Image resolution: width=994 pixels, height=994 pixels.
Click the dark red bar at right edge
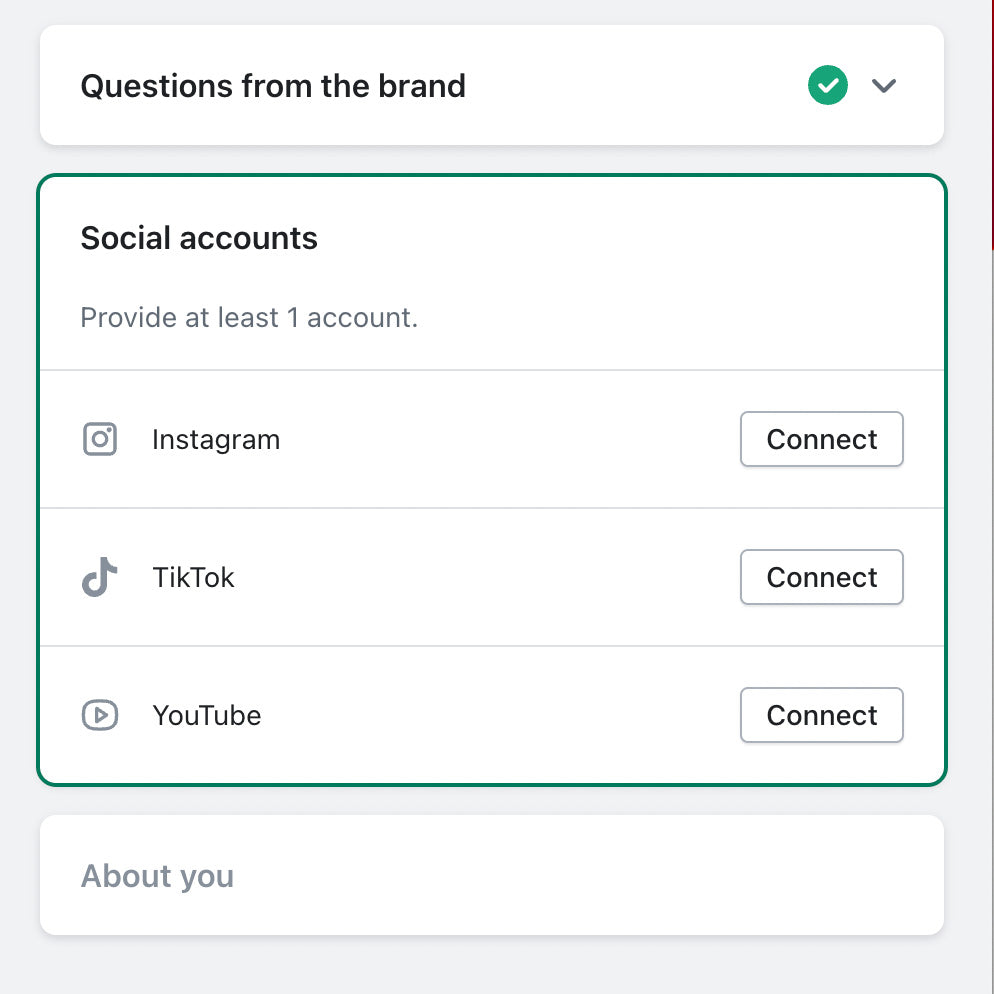click(991, 120)
